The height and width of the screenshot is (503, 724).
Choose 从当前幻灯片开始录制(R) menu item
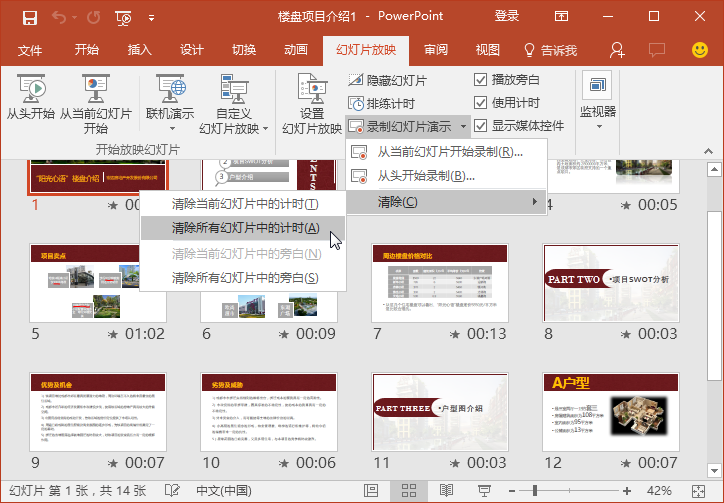(x=447, y=152)
